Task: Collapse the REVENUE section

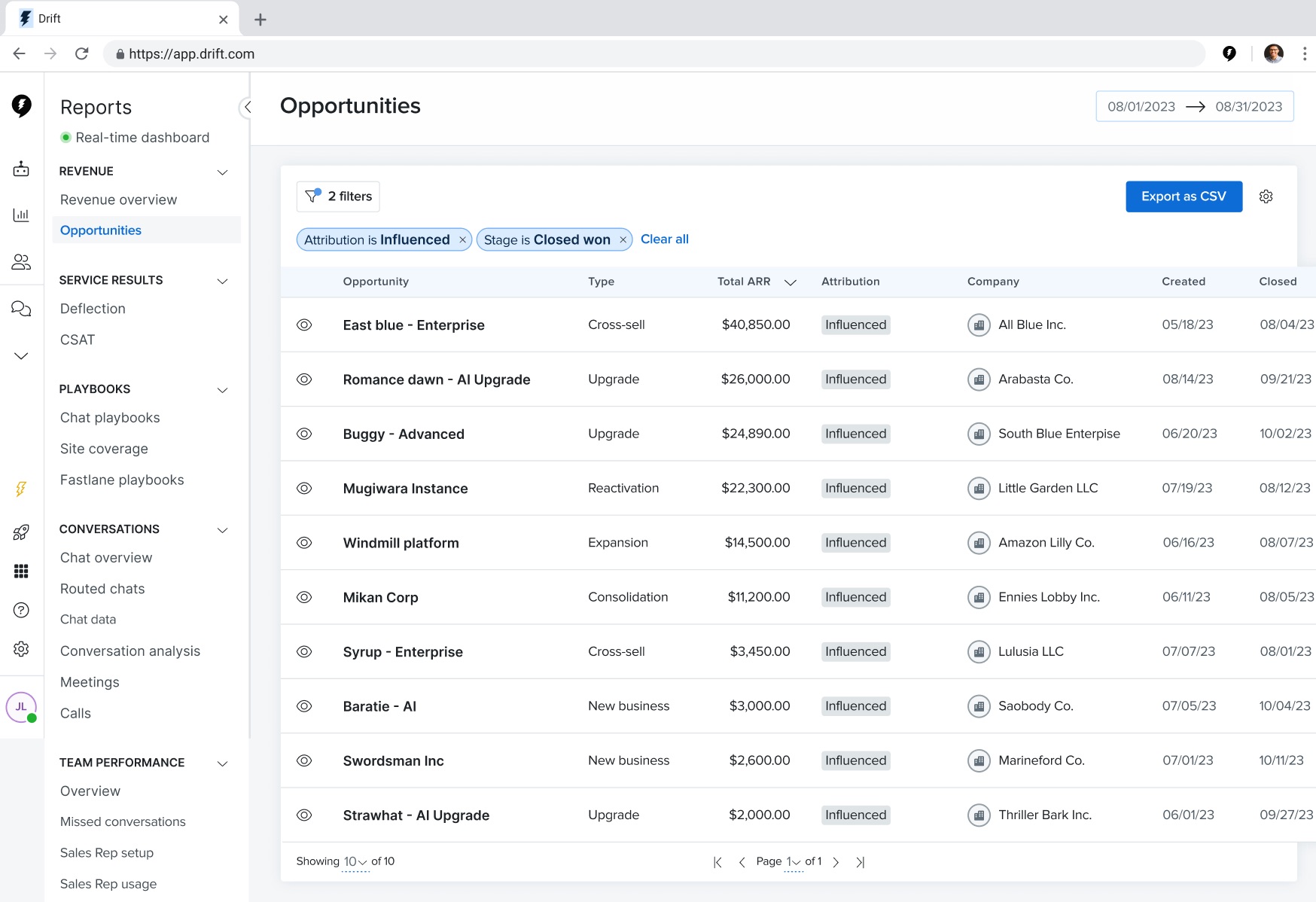Action: [x=223, y=172]
